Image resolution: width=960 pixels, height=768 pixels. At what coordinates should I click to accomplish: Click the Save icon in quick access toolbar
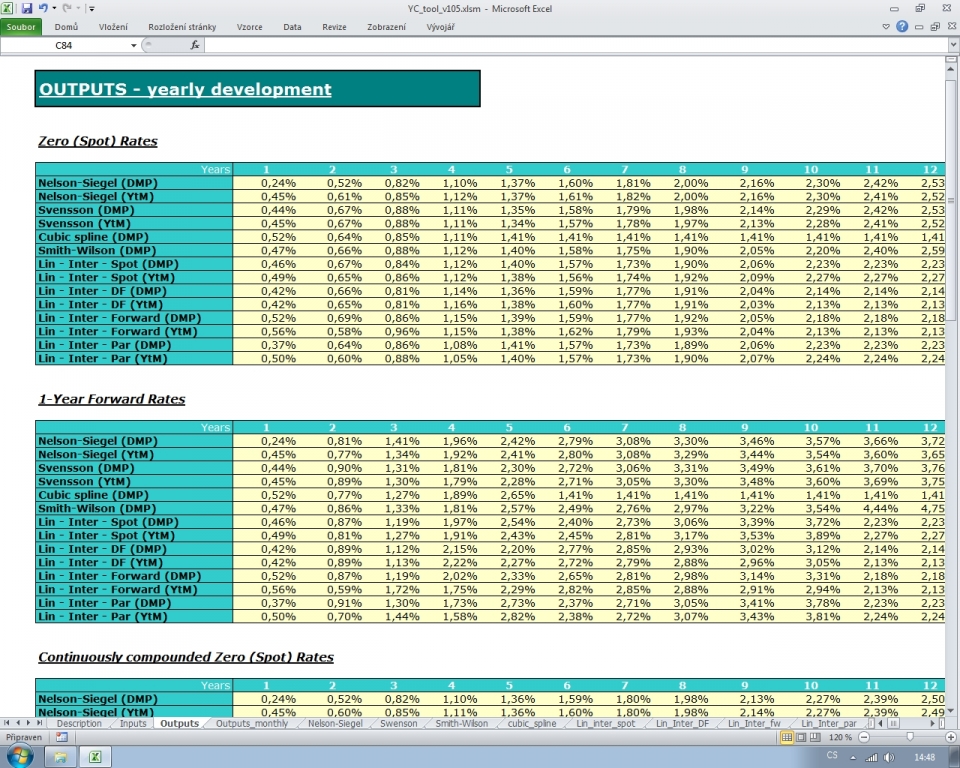pos(27,8)
